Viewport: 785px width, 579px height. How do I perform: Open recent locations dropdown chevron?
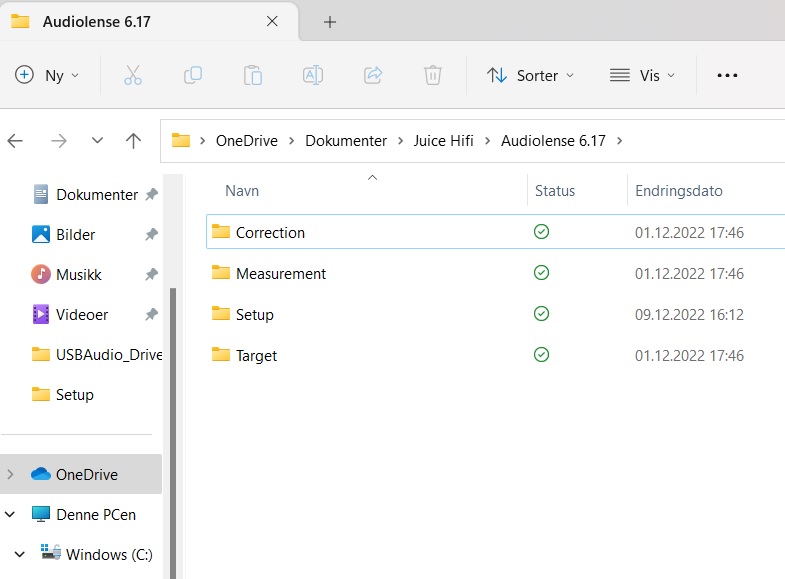tap(97, 141)
